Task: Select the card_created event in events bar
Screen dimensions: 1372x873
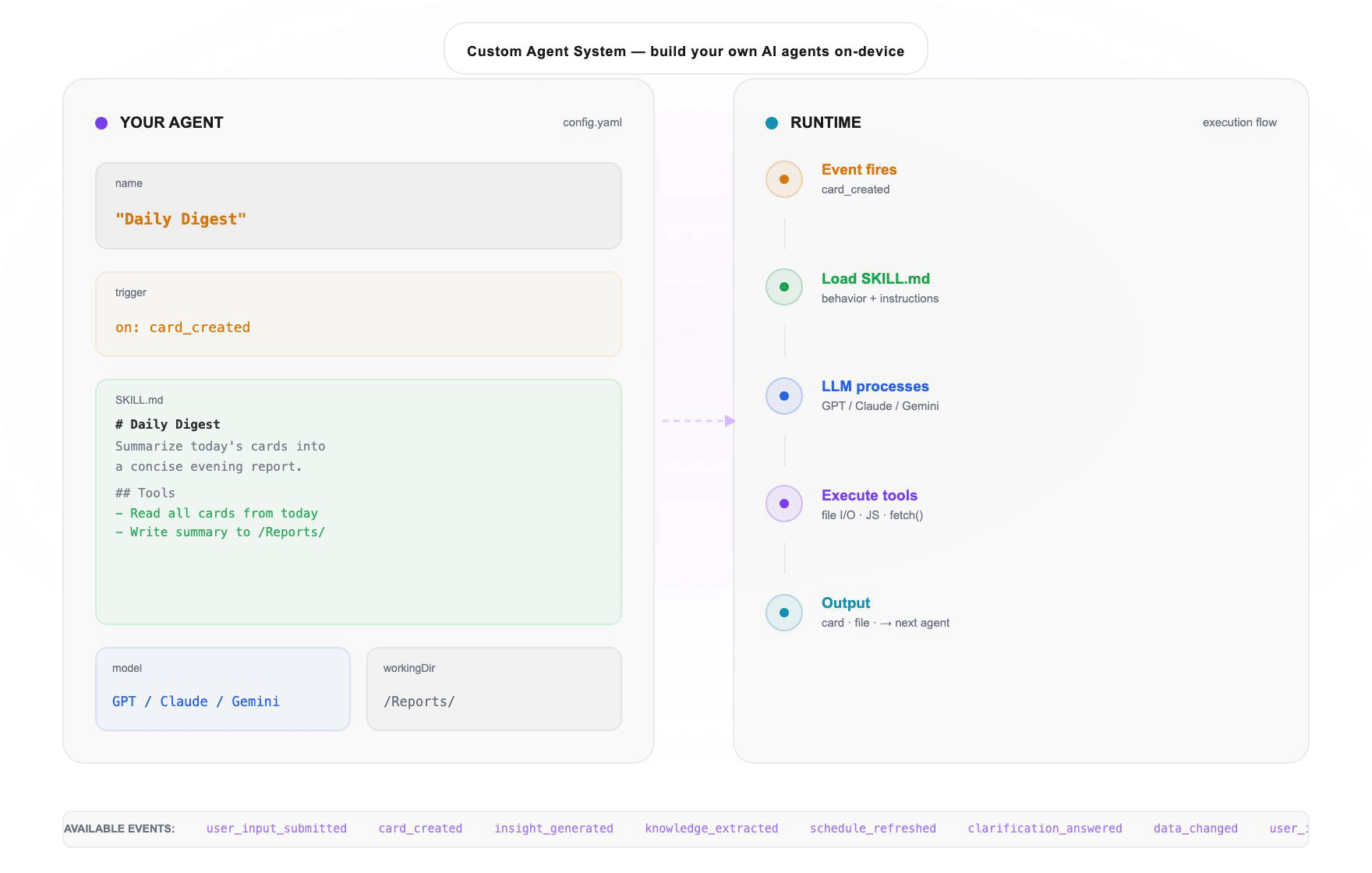Action: [x=420, y=829]
